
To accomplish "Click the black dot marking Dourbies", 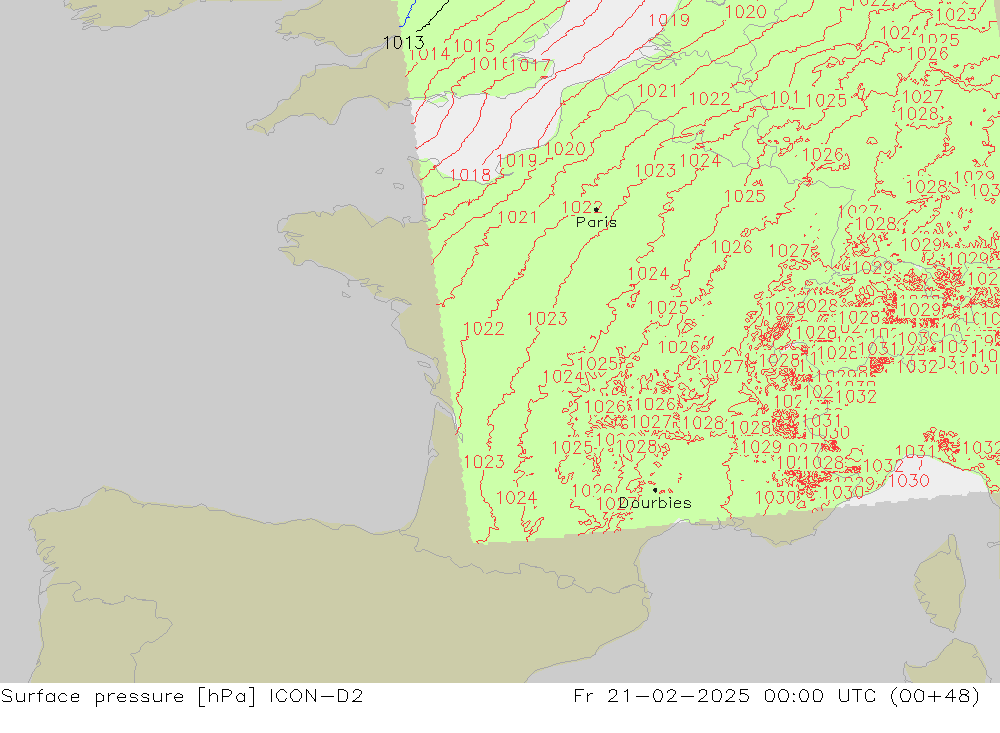I will tap(655, 490).
